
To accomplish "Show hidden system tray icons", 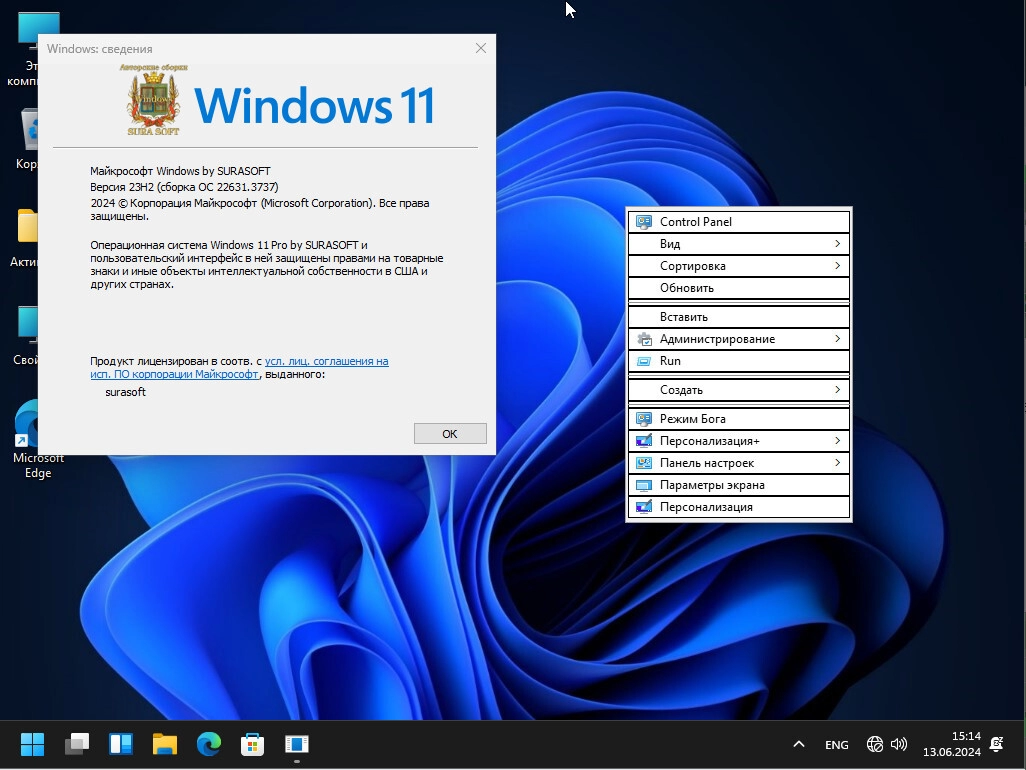I will click(798, 744).
